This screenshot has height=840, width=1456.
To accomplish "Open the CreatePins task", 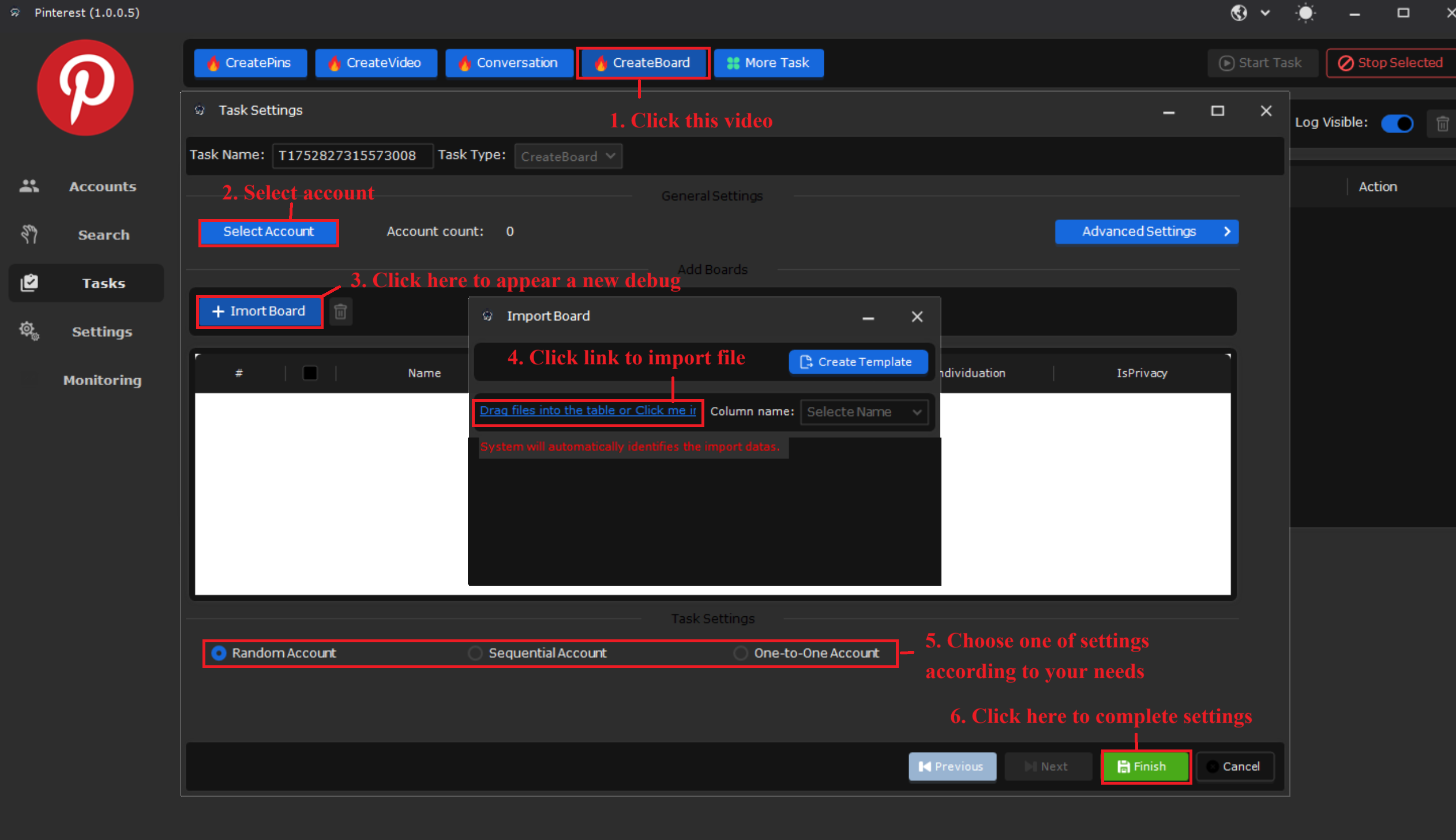I will tap(250, 63).
